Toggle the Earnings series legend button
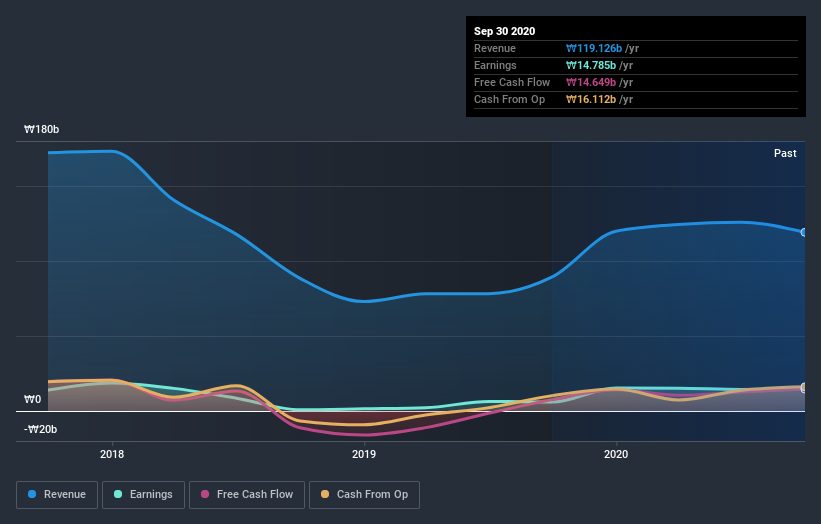 click(143, 495)
